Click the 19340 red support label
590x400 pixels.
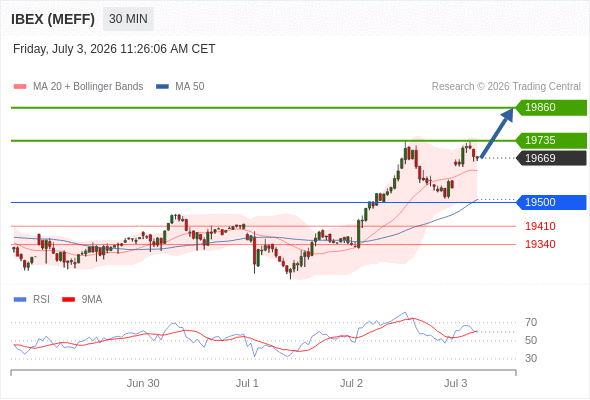540,244
